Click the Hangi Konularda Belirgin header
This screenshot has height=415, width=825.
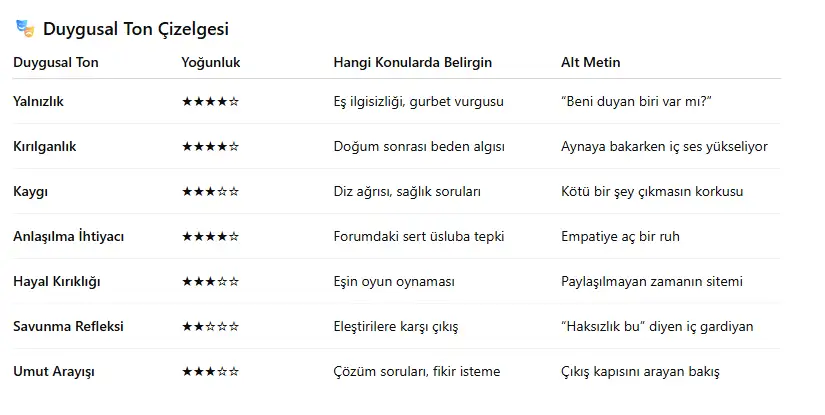(412, 62)
